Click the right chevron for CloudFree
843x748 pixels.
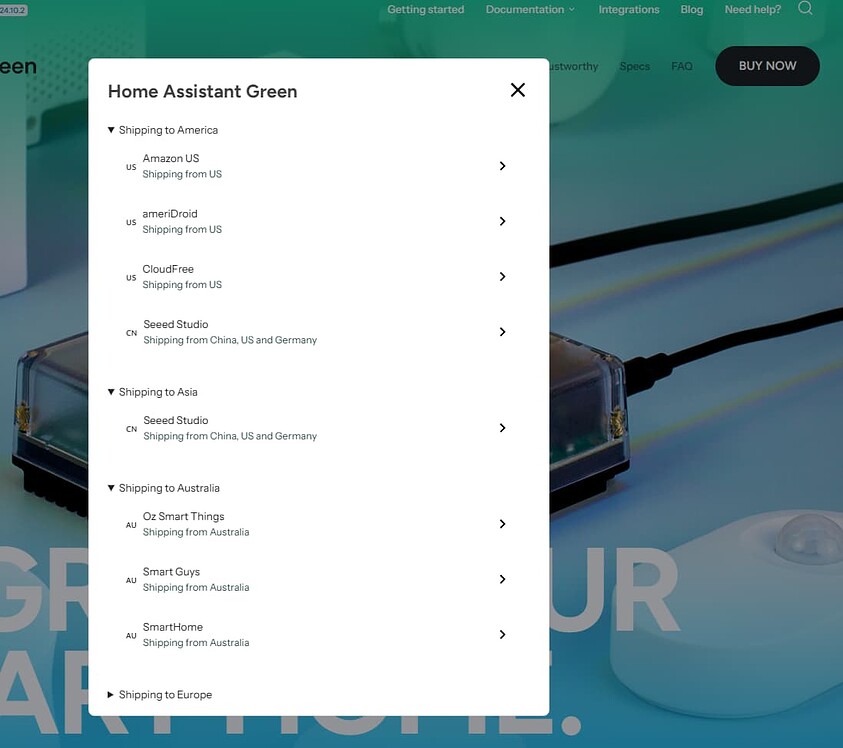pyautogui.click(x=502, y=276)
